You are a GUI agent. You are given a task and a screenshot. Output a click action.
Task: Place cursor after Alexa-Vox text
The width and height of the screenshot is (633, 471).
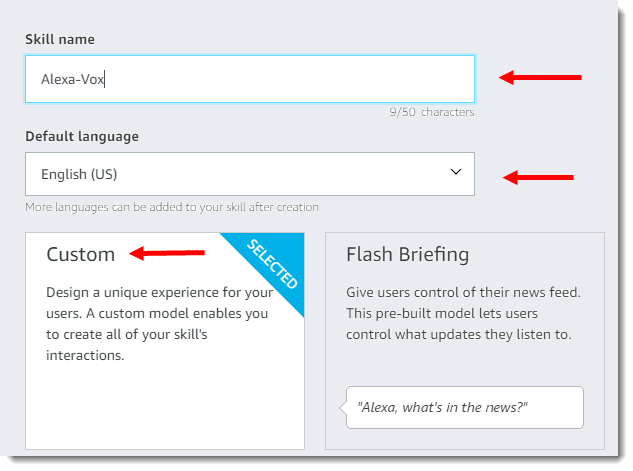pyautogui.click(x=105, y=79)
